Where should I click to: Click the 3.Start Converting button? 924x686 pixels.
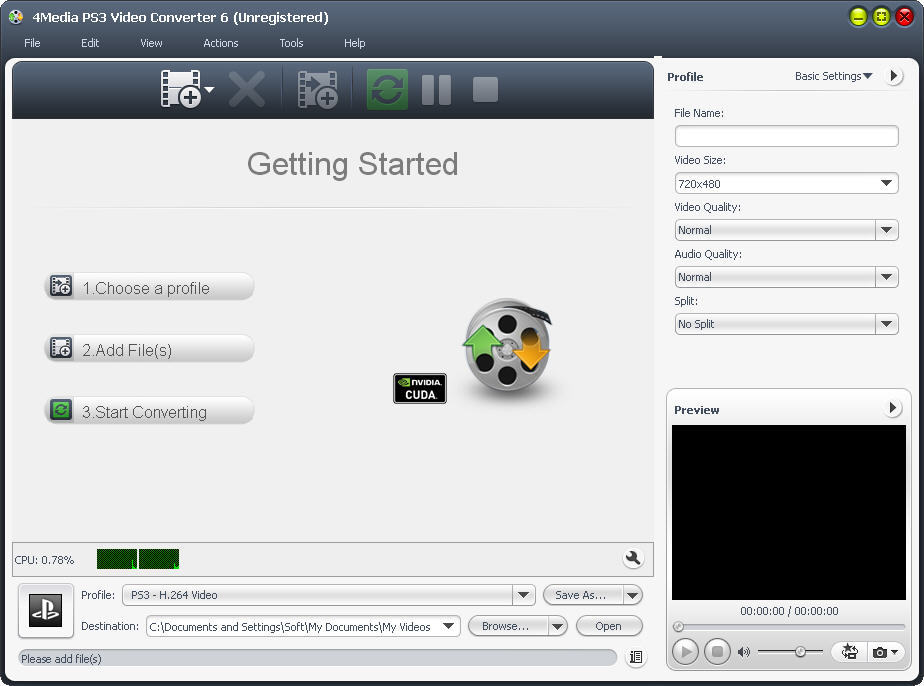click(150, 411)
